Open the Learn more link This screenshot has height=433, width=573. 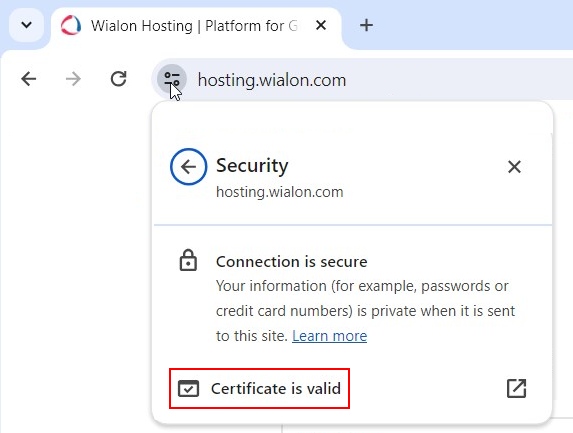tap(330, 336)
